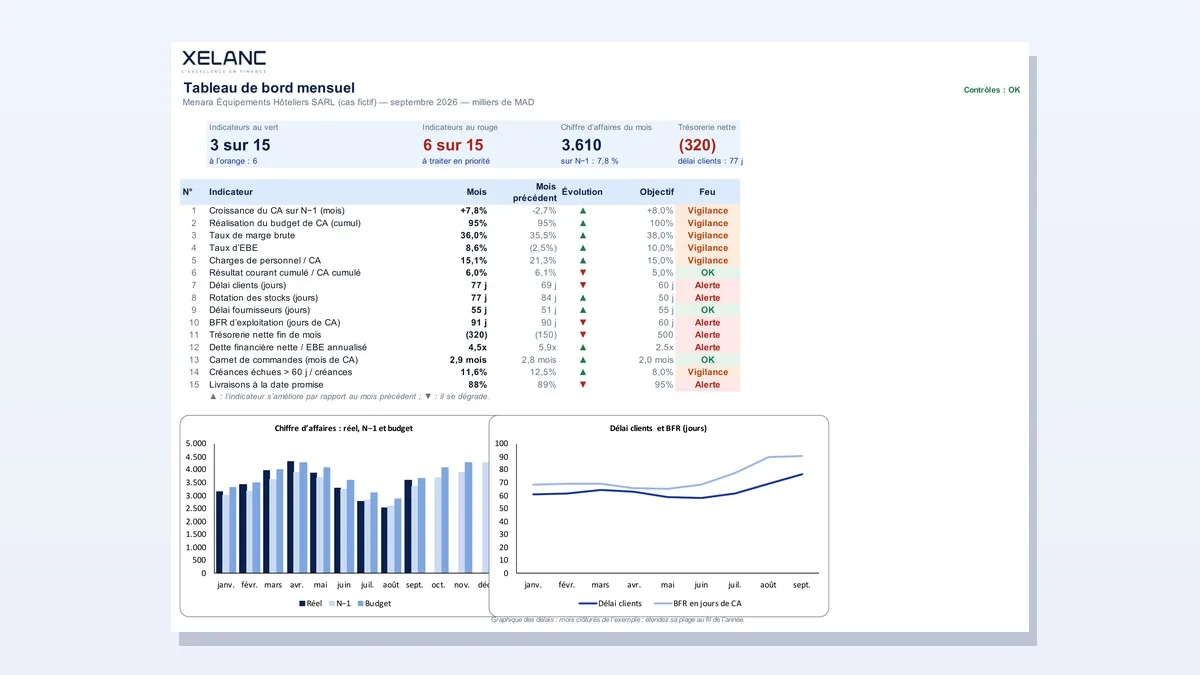
Task: Click the Alerte status for Livraisons à la date promise
Action: pyautogui.click(x=708, y=385)
